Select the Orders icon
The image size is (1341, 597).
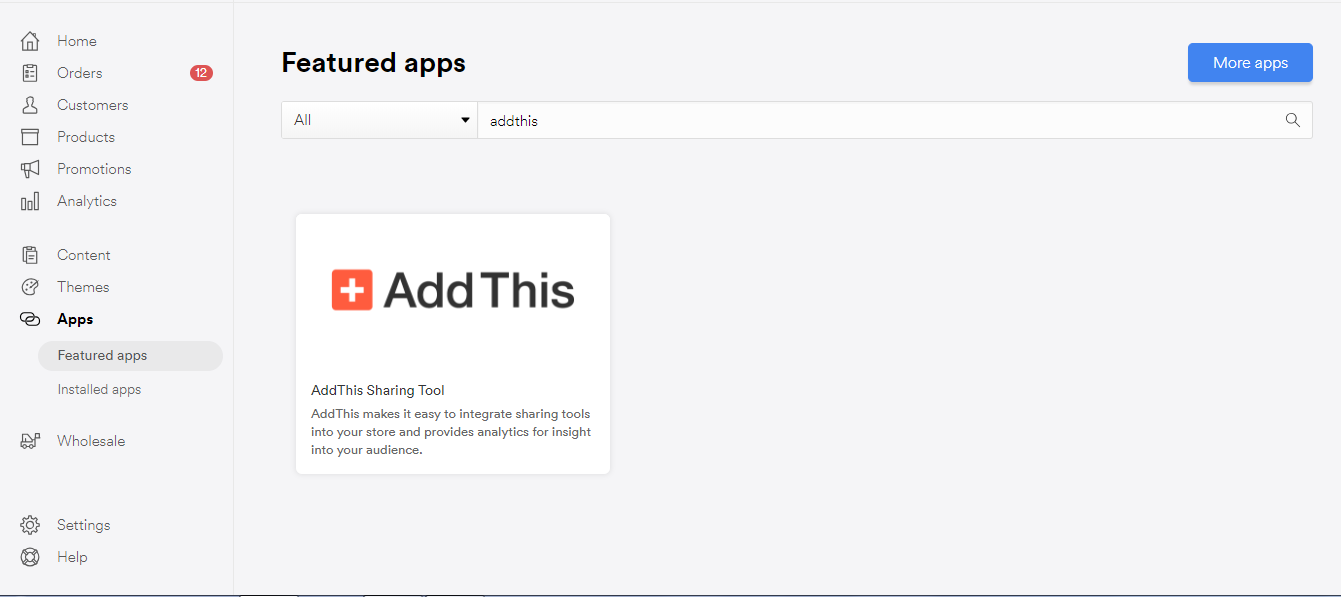[30, 72]
